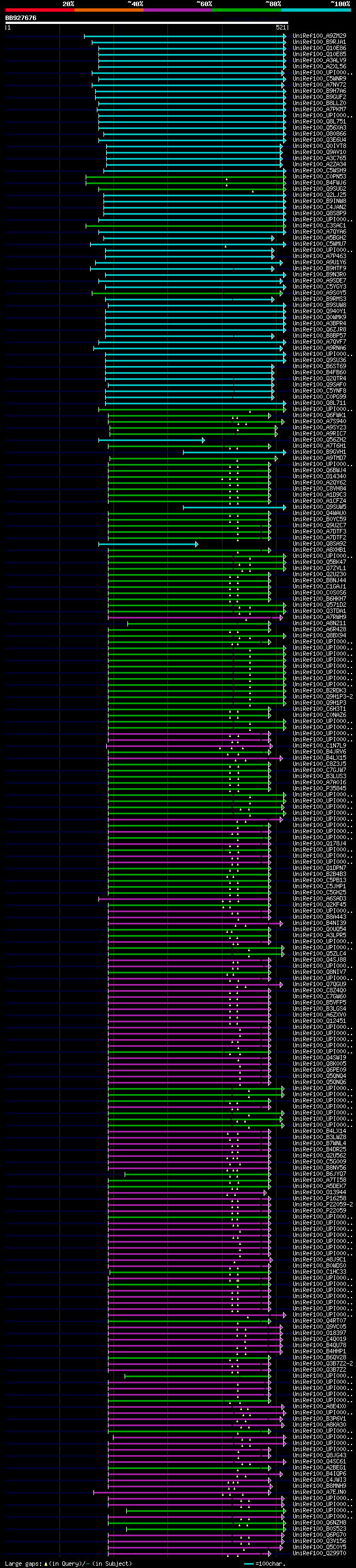Select the UniRef100_O14340 hit label
356x1568 pixels.
[x=319, y=476]
